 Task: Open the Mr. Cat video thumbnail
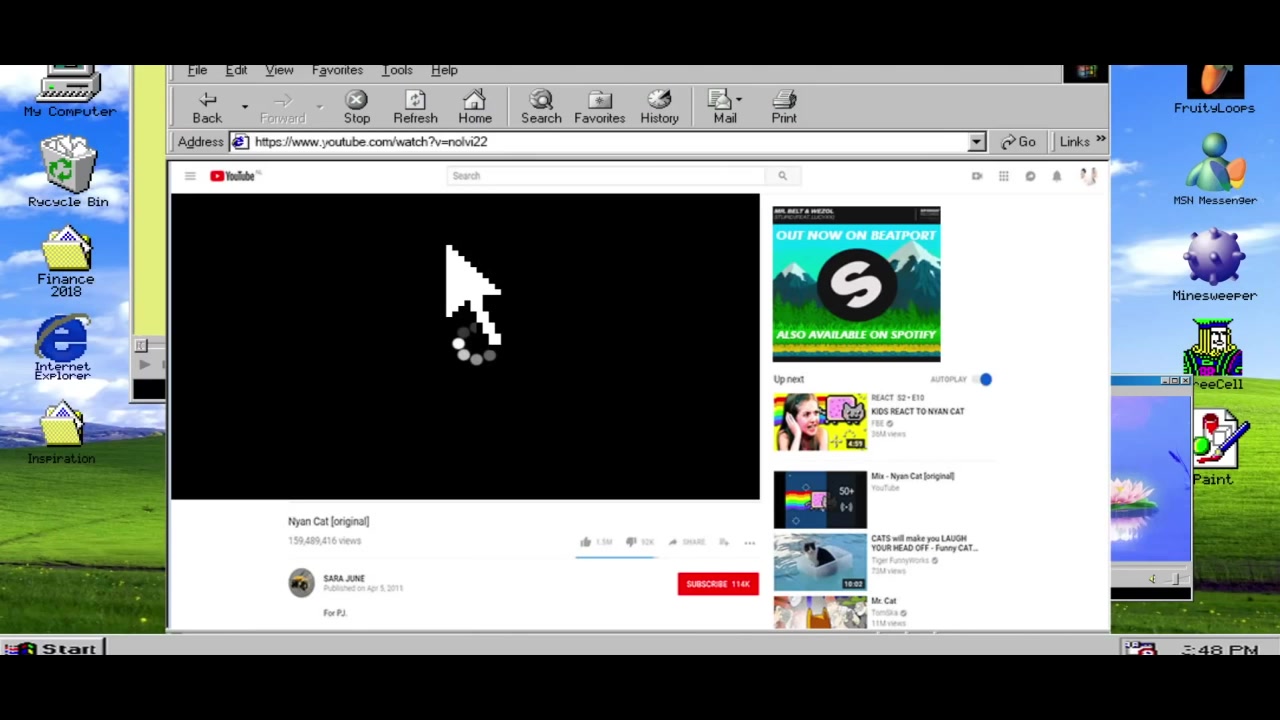[x=820, y=612]
